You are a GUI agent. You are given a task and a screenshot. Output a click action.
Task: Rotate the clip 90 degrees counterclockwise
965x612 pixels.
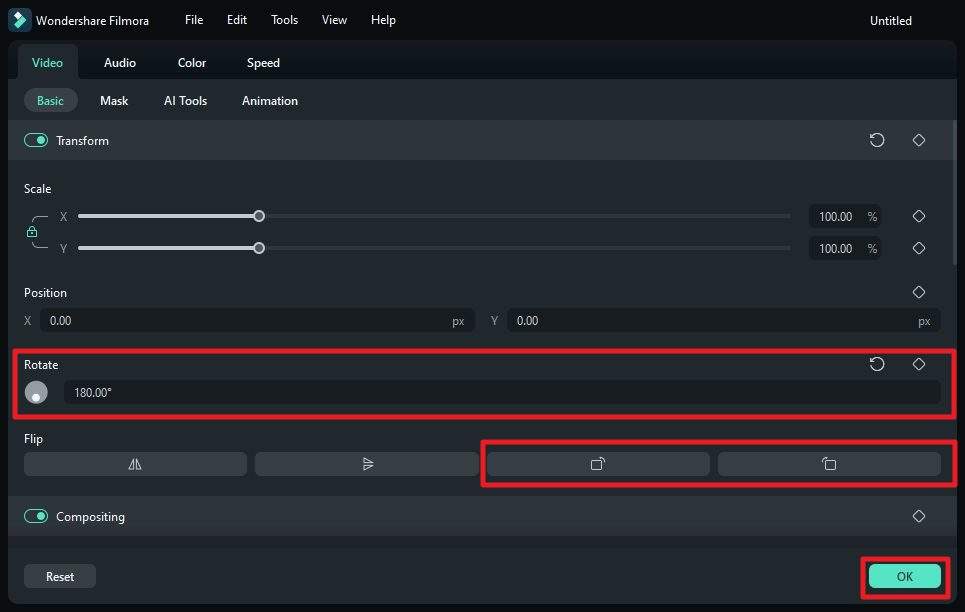click(x=829, y=464)
